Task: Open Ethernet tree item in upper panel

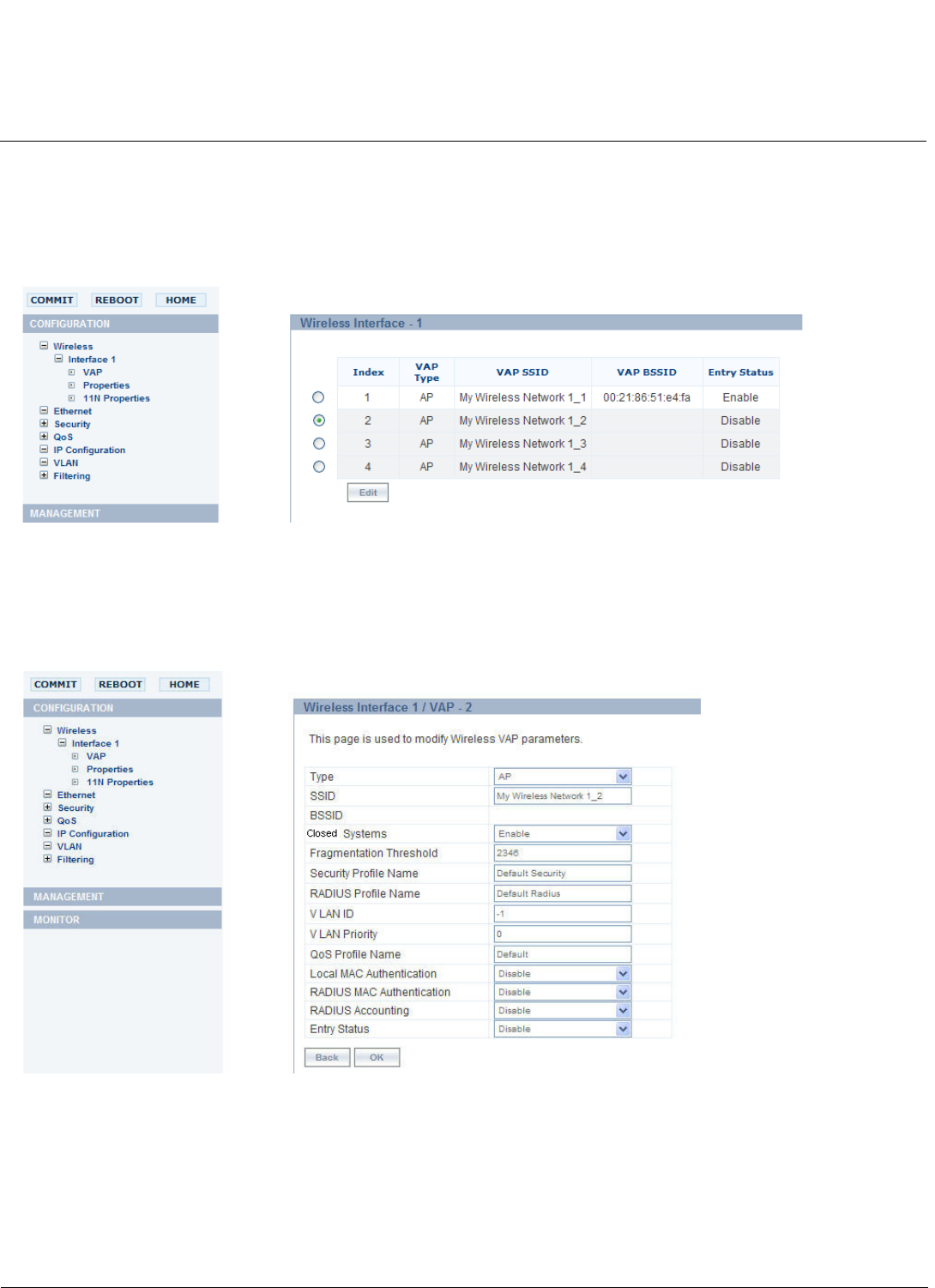Action: [x=73, y=411]
